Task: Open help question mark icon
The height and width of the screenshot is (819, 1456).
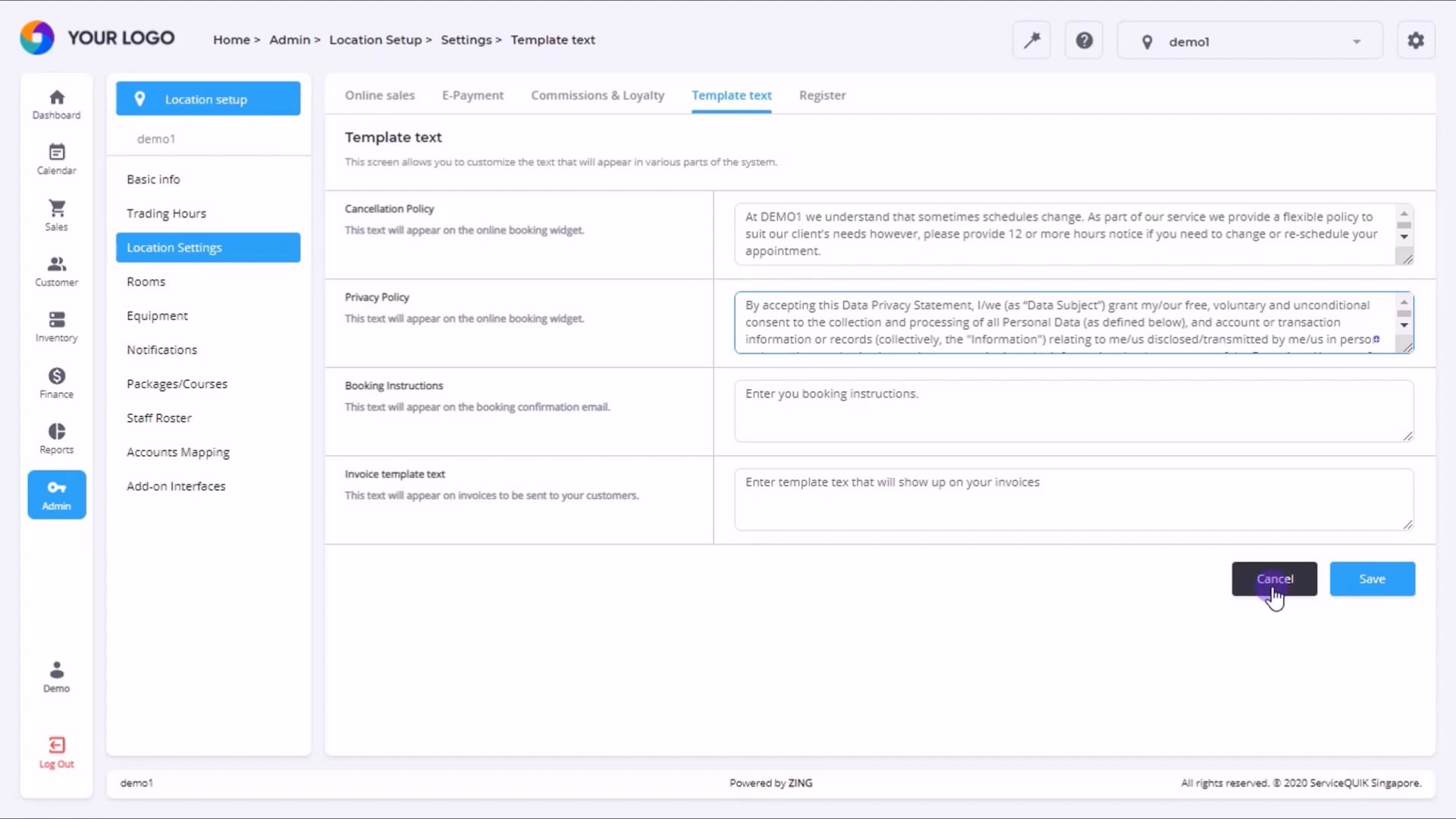Action: coord(1084,40)
